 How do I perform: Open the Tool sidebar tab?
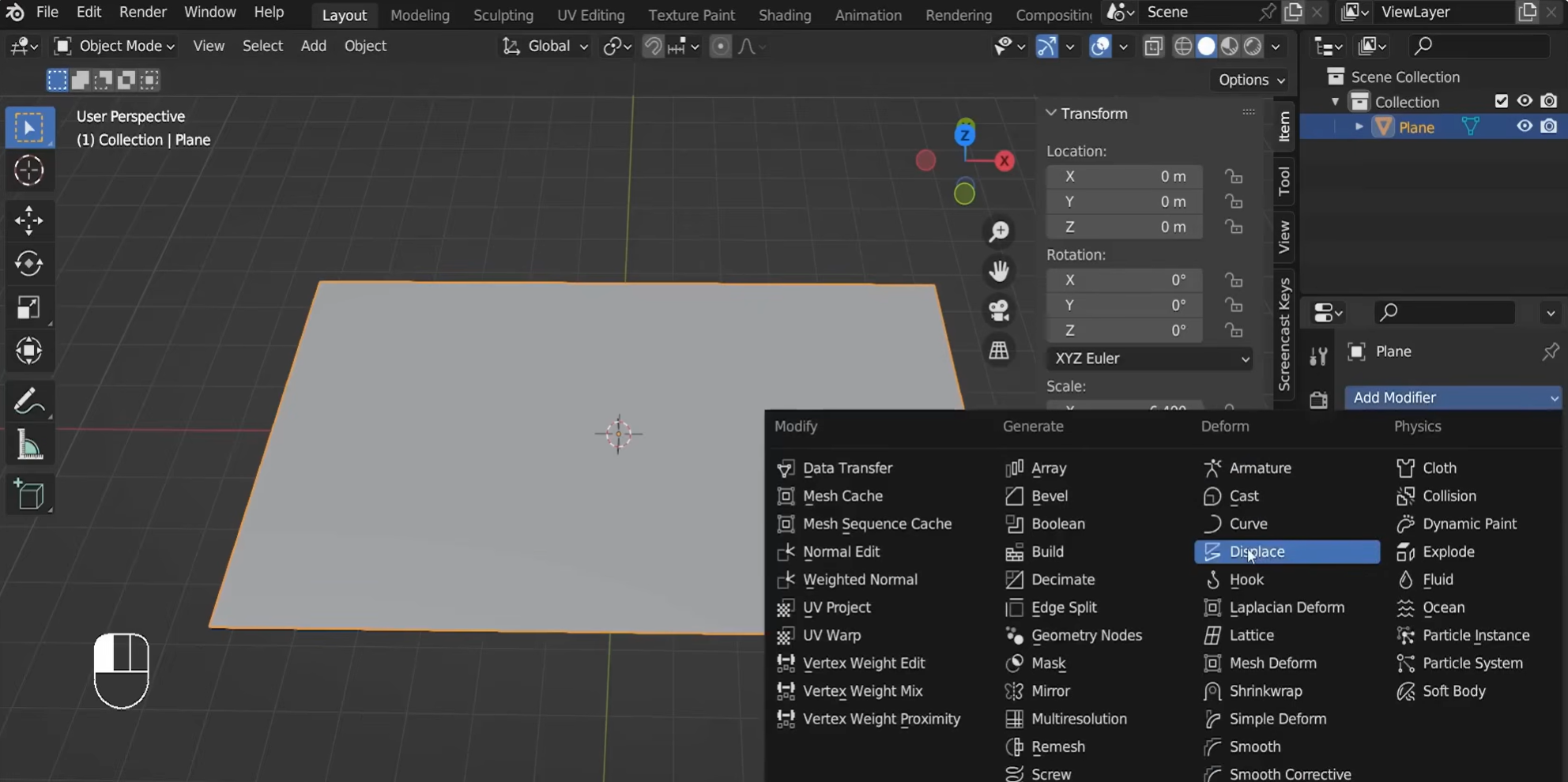1284,181
